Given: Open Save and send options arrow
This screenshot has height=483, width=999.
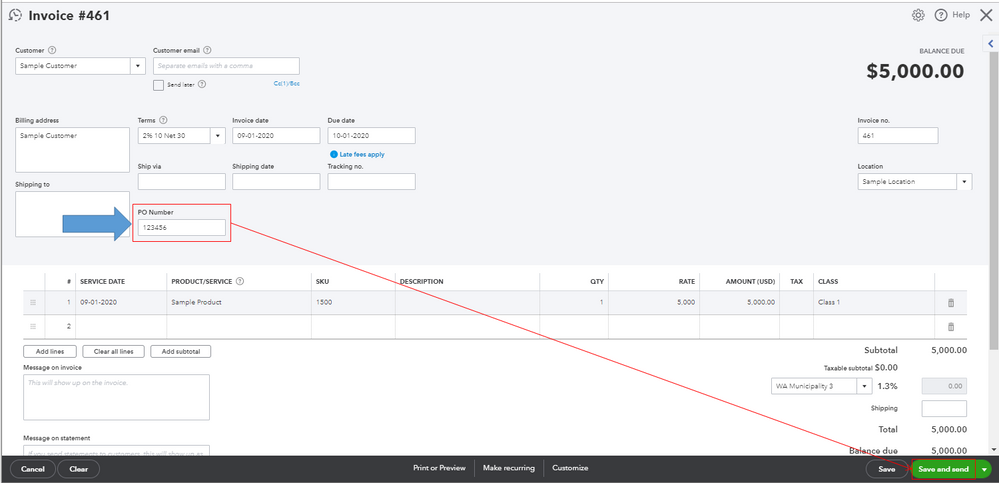Looking at the screenshot, I should coord(985,469).
